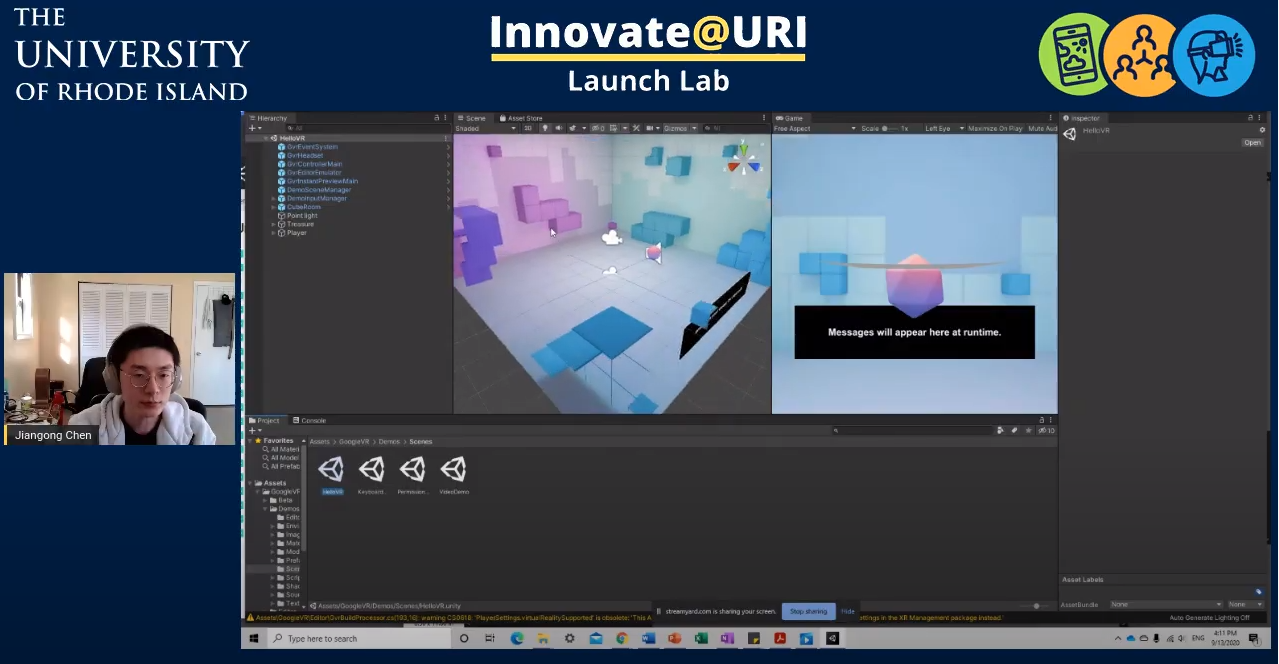Open Asset Labels tag icon in Inspector
This screenshot has width=1279, height=664.
(1259, 591)
